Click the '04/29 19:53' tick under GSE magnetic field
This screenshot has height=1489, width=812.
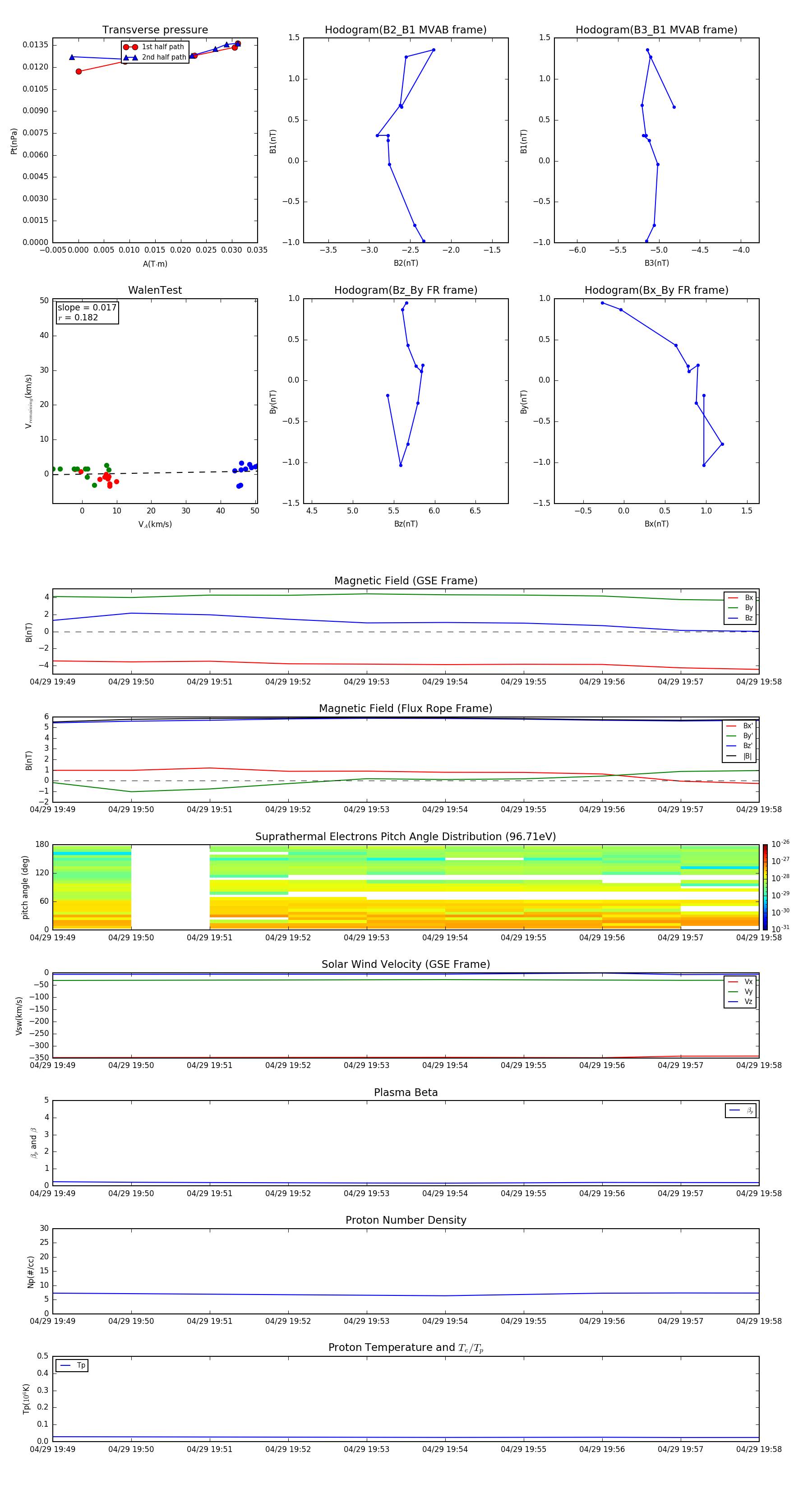coord(366,682)
